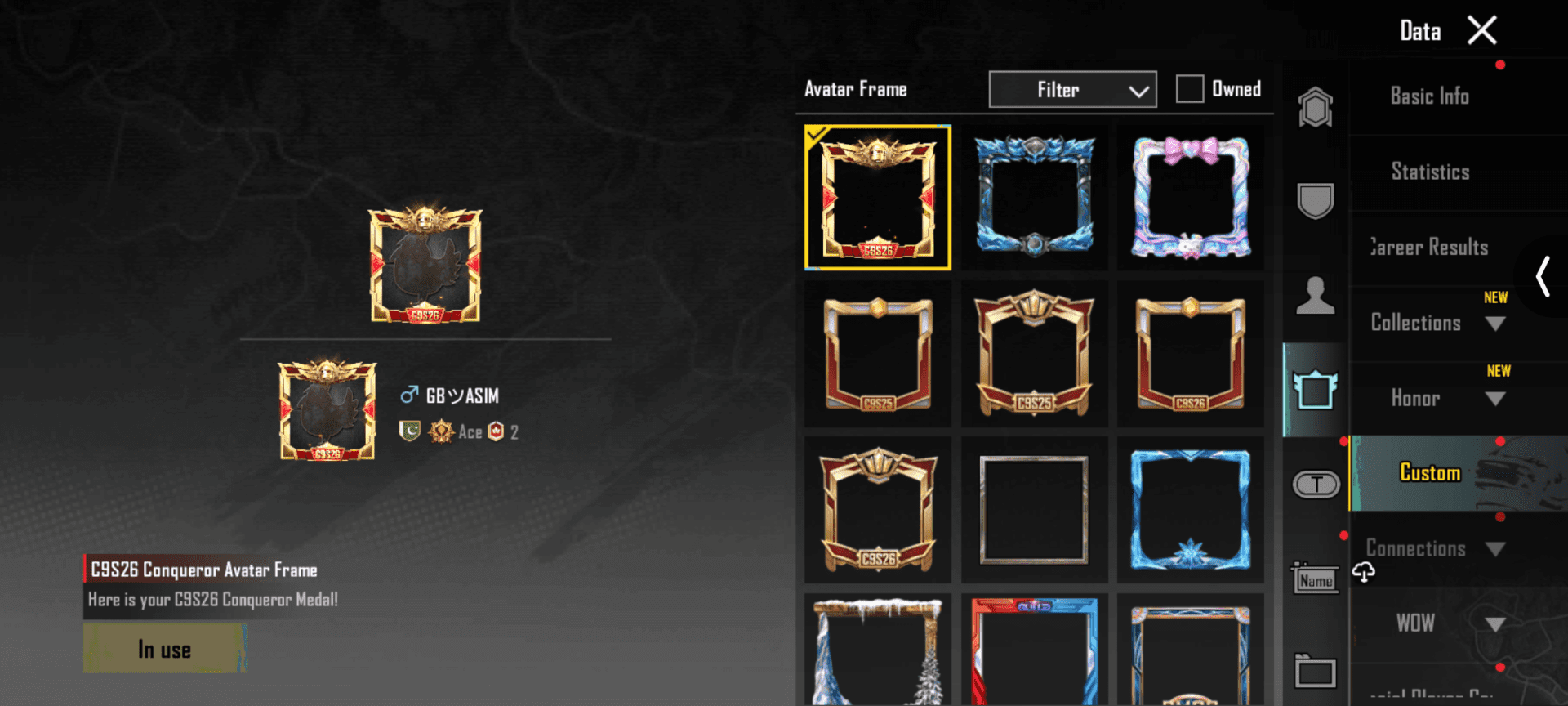Open the Filter dropdown
This screenshot has width=1568, height=706.
[1072, 90]
